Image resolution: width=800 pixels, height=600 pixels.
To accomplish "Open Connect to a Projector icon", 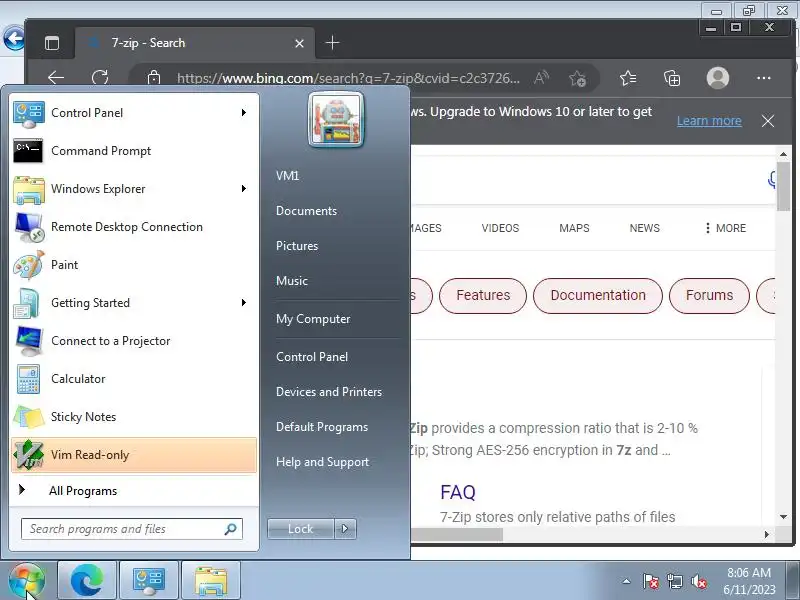I will pos(29,341).
